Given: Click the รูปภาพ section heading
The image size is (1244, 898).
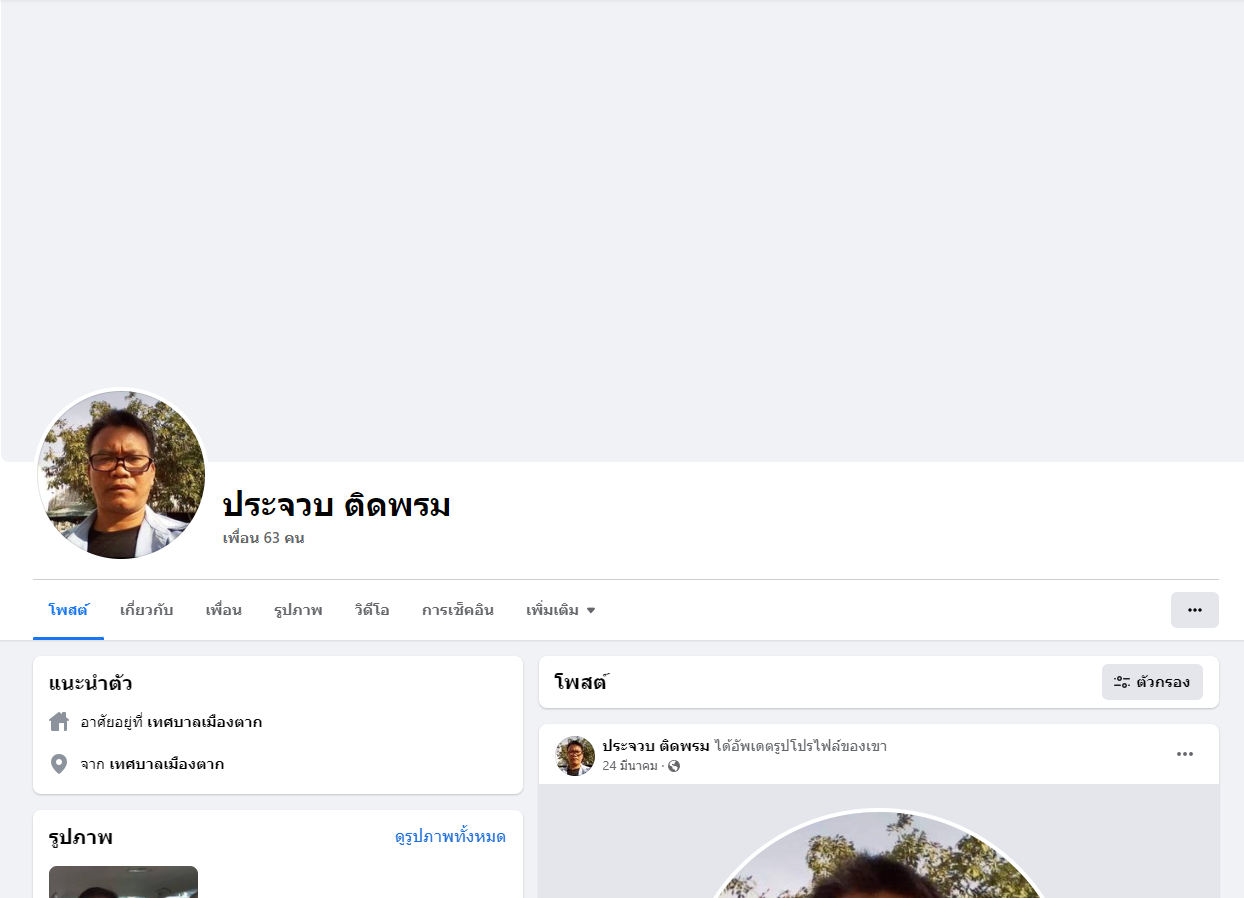Looking at the screenshot, I should coord(81,837).
